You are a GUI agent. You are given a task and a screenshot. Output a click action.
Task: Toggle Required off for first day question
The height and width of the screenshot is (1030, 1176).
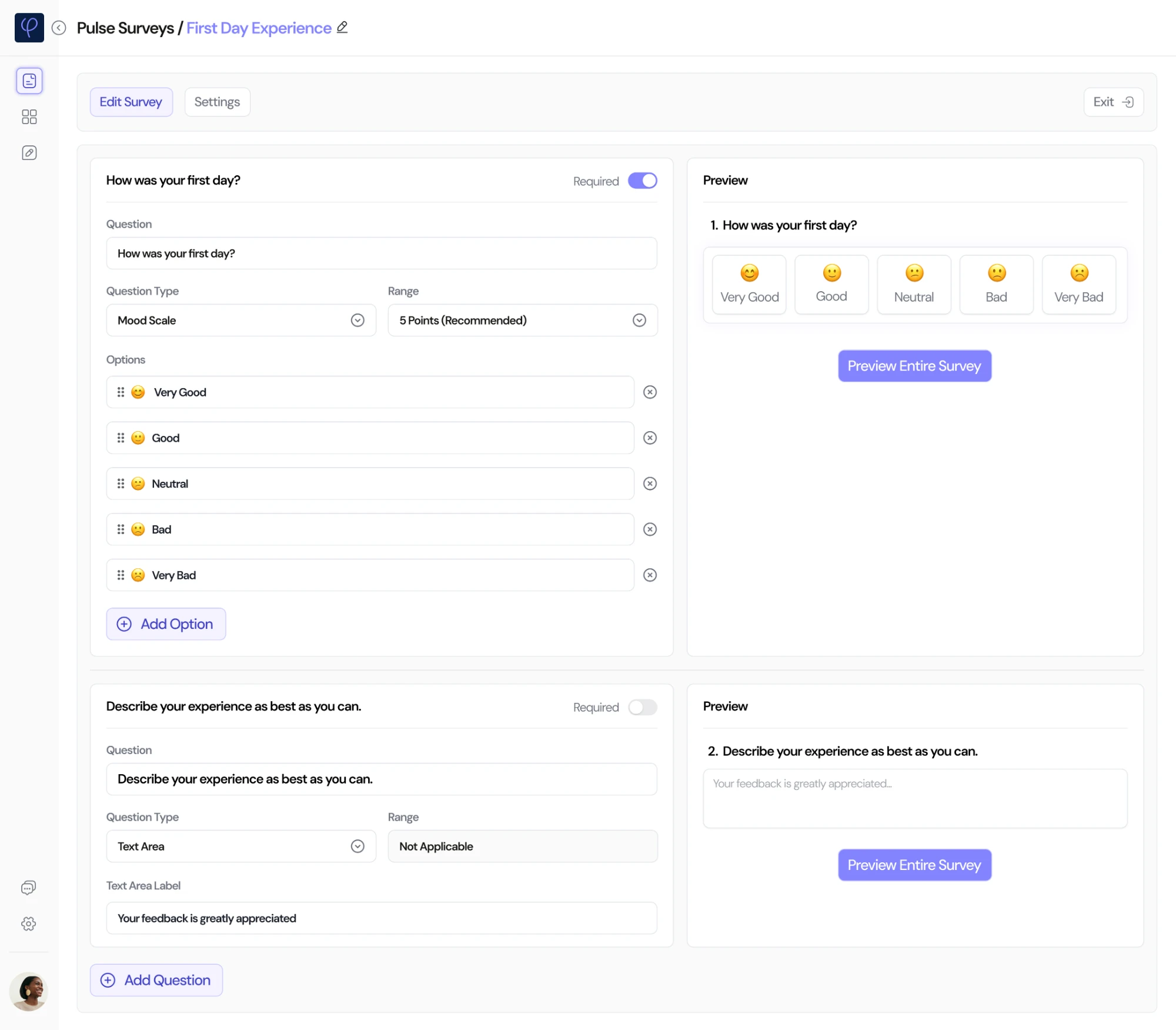click(x=642, y=181)
